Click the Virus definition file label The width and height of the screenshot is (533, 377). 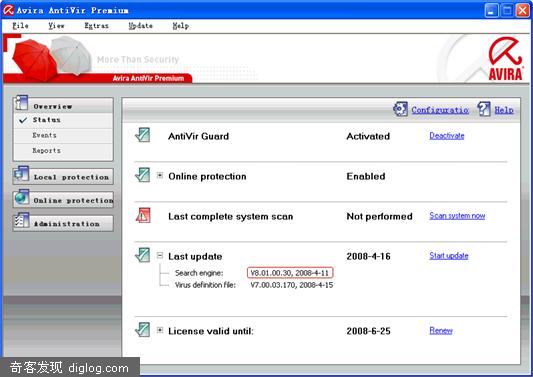(205, 285)
